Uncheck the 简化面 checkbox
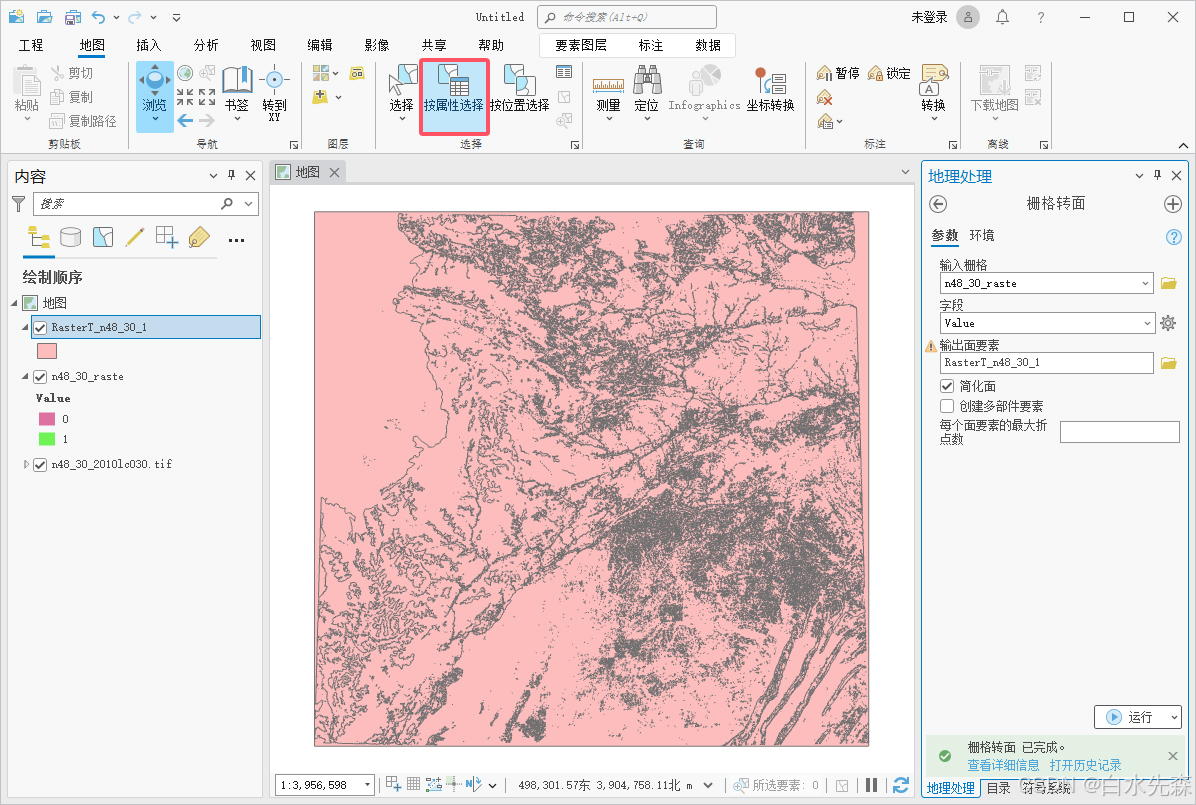Image resolution: width=1196 pixels, height=805 pixels. (947, 386)
